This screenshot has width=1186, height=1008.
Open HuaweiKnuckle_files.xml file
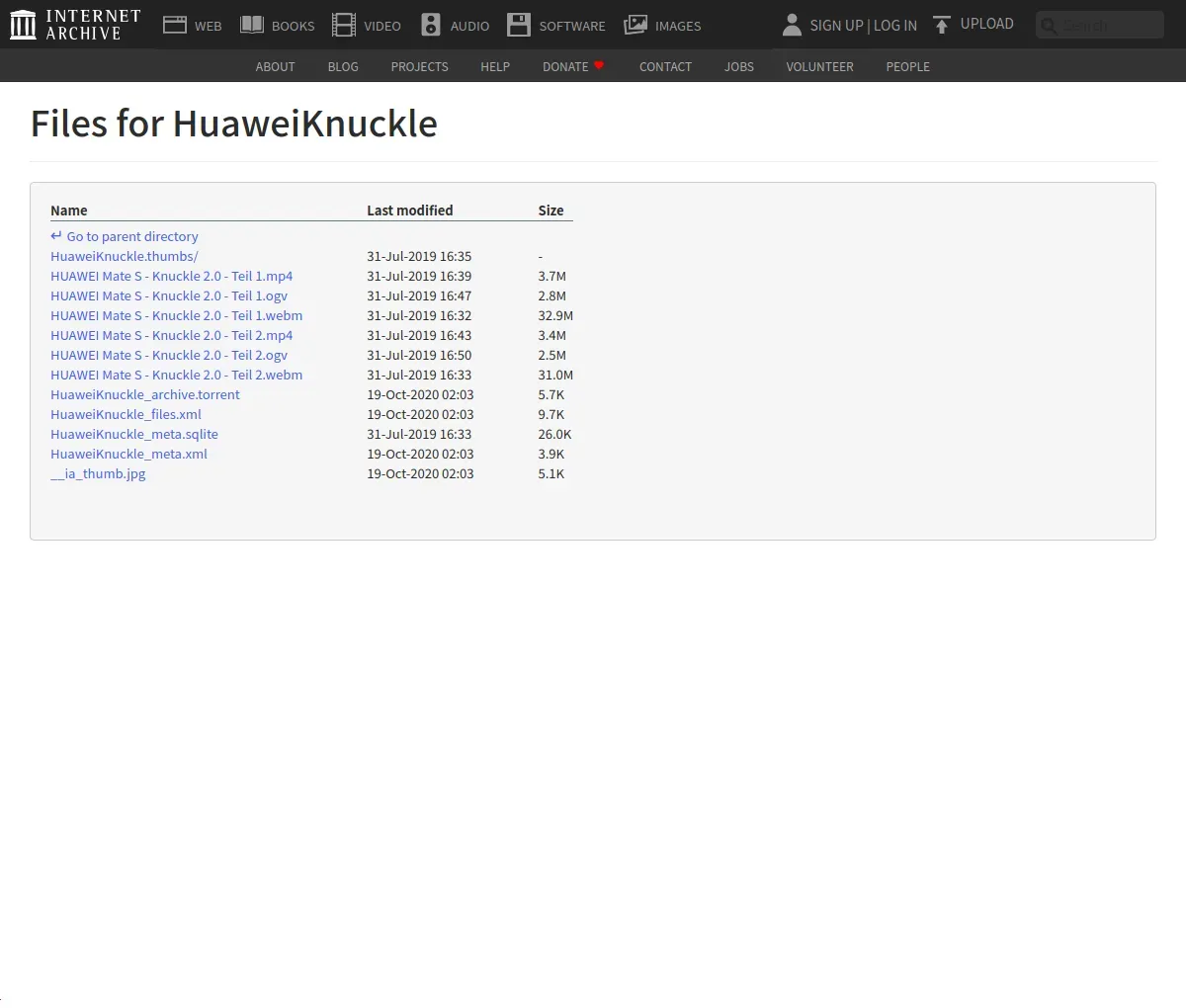(x=126, y=414)
